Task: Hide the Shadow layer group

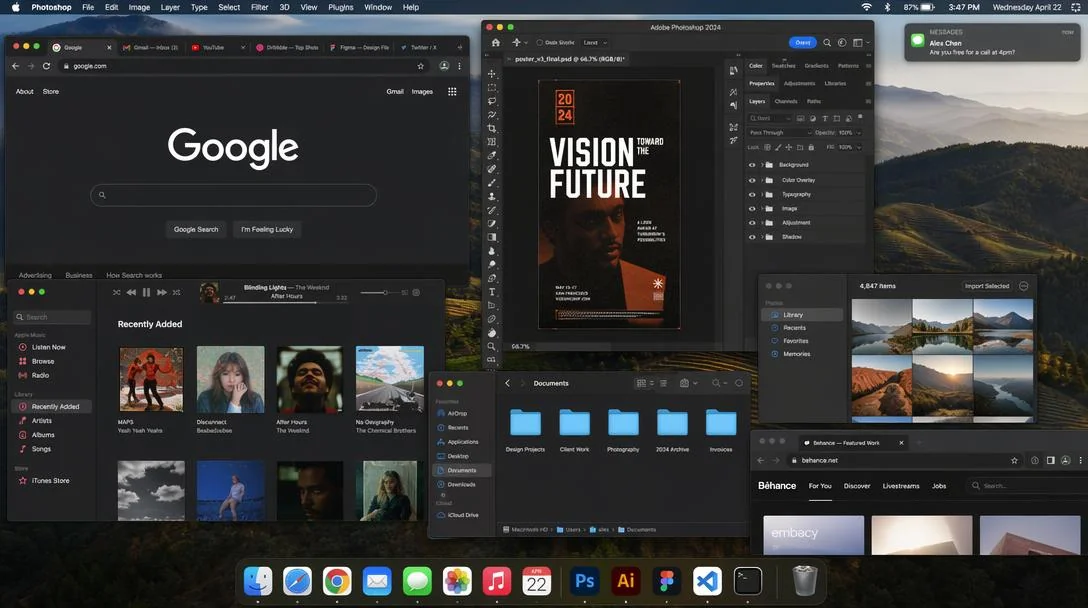Action: pyautogui.click(x=752, y=237)
